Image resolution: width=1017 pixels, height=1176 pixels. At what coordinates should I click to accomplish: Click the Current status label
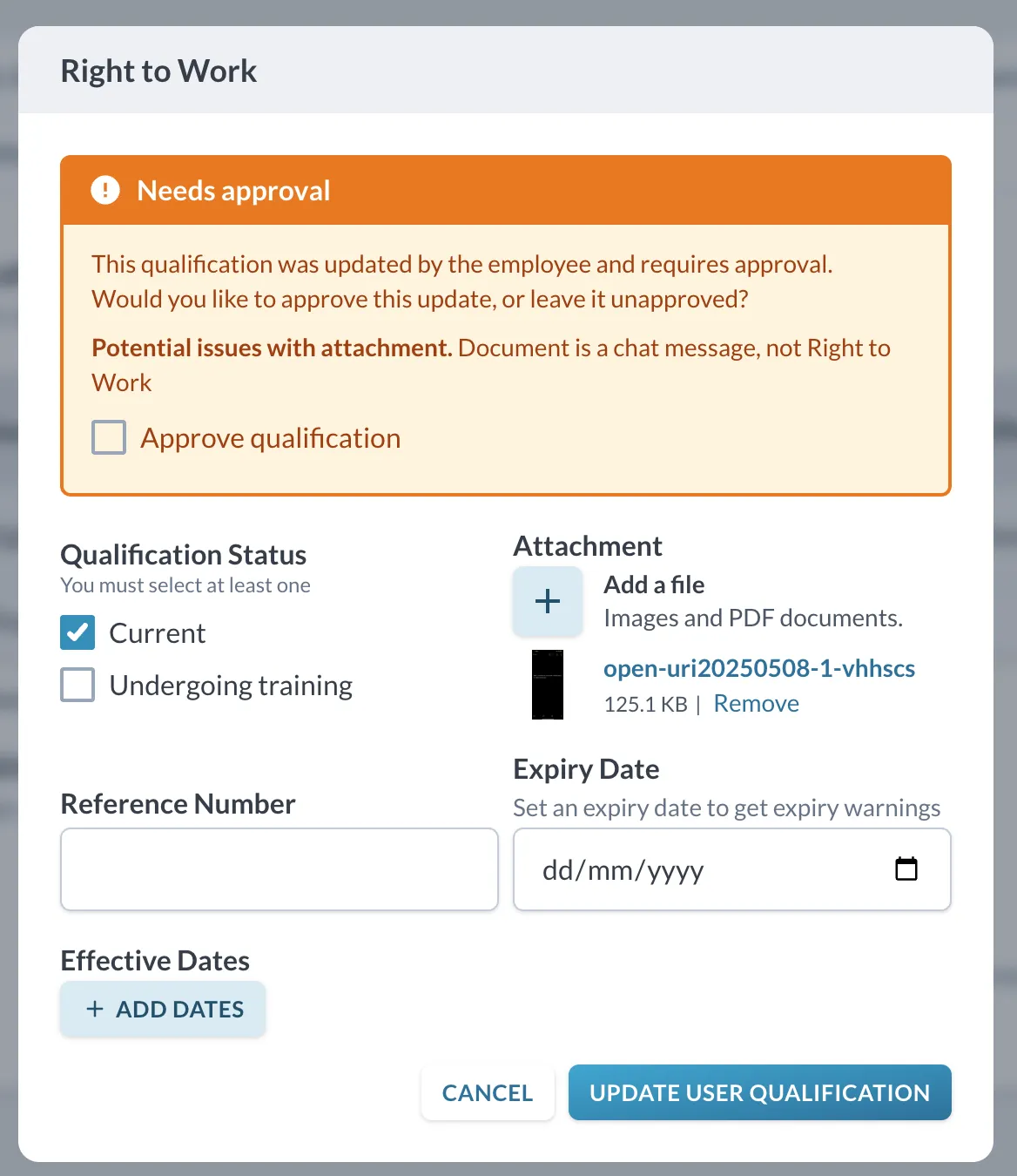point(158,633)
